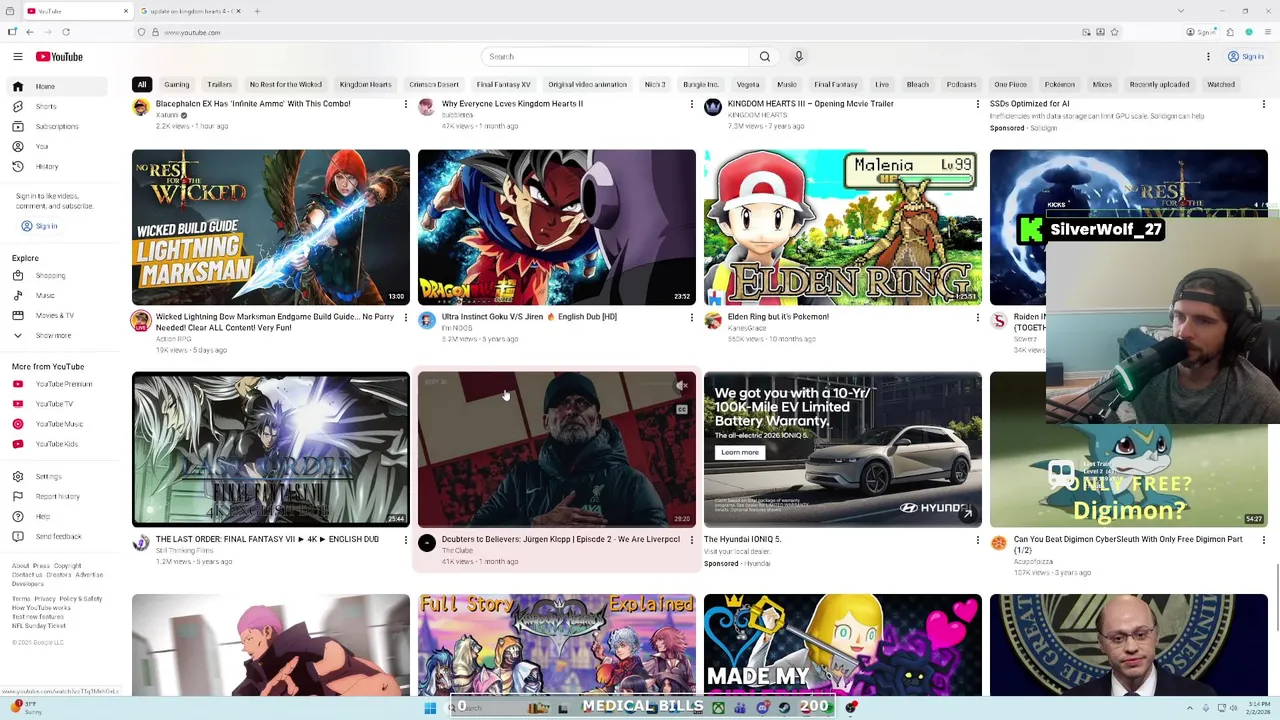Screen dimensions: 1280x720
Task: Open browser application menu button
Action: coord(1266,32)
